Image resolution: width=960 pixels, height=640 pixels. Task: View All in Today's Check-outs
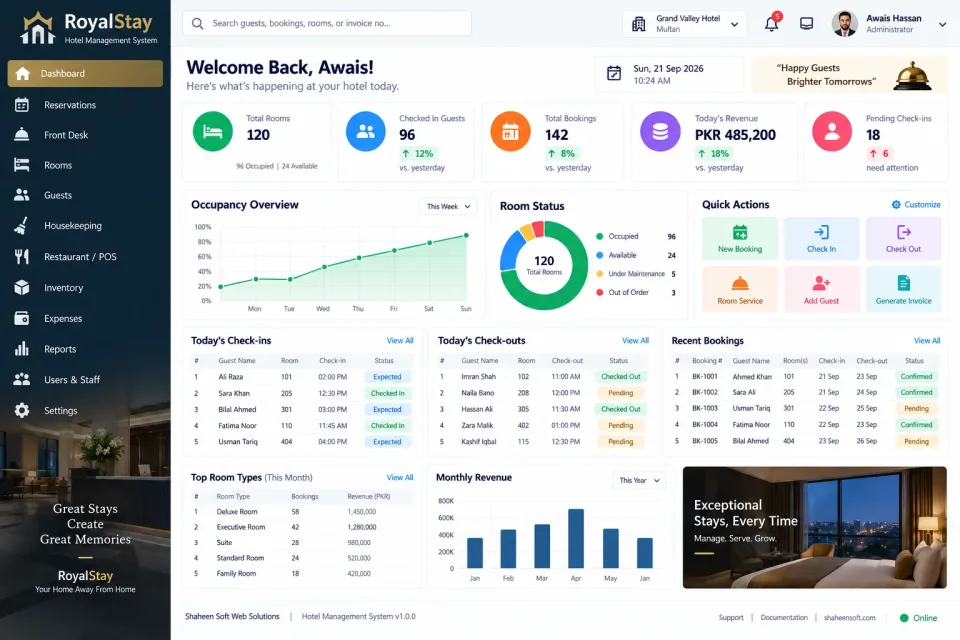[x=636, y=341]
